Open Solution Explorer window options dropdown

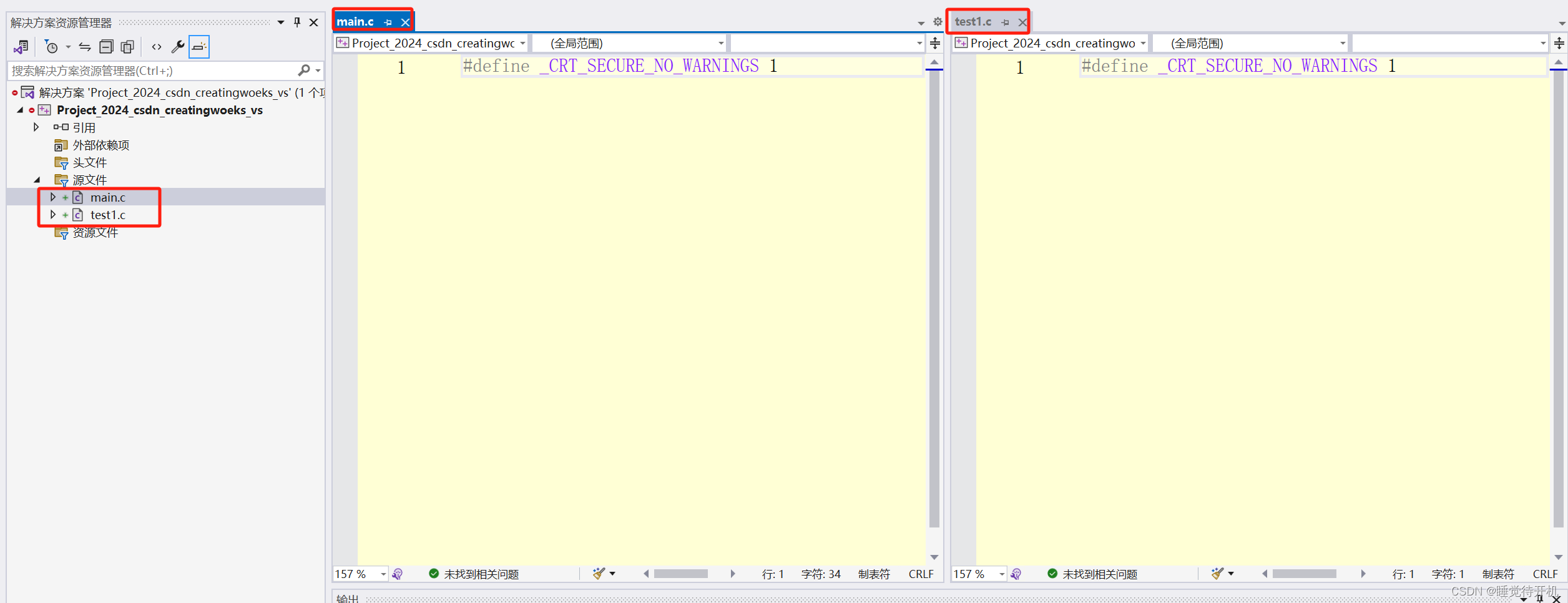point(281,22)
